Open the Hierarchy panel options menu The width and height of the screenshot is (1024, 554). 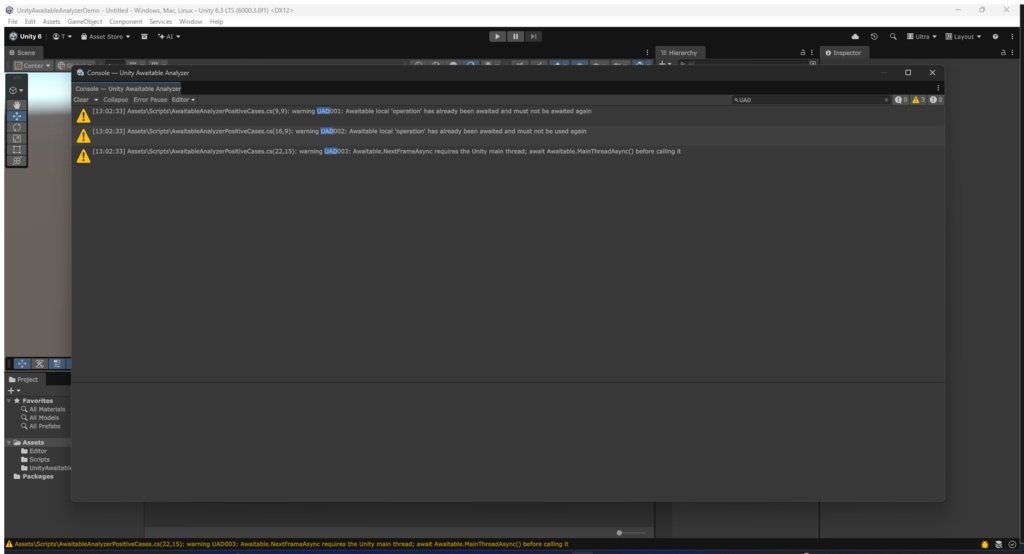(812, 52)
